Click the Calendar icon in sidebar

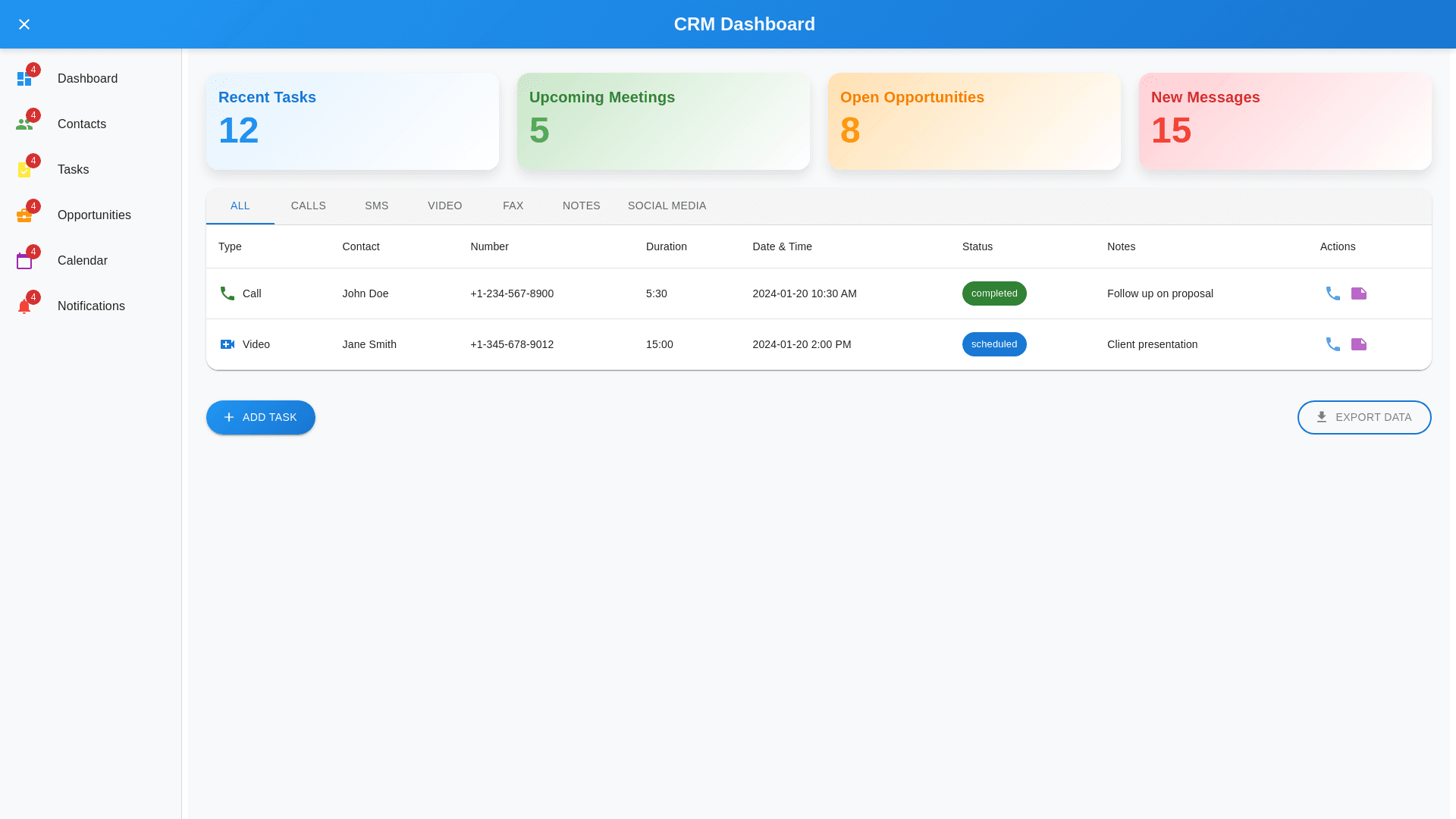pos(24,261)
